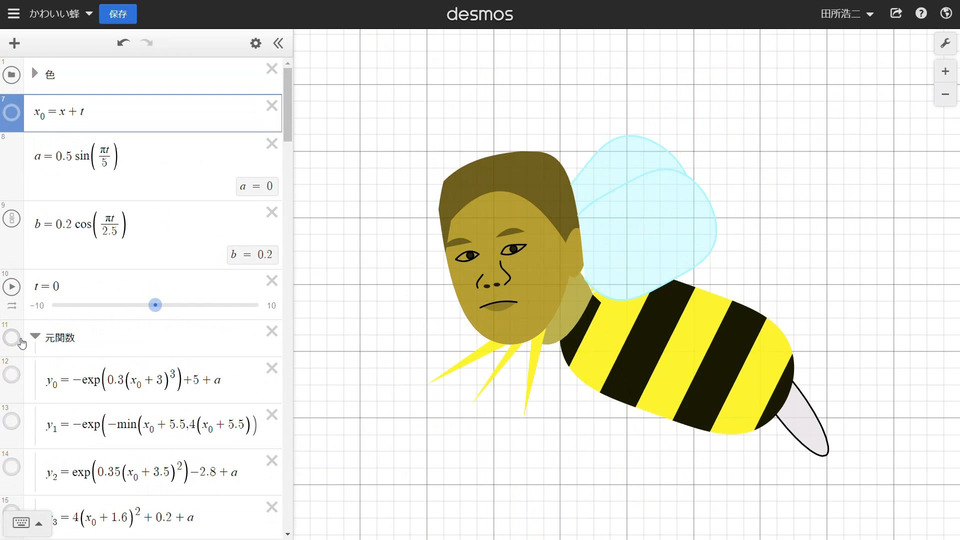960x540 pixels.
Task: Select the y₁ = −exp(−min(...)) expression
Action: (x=151, y=425)
